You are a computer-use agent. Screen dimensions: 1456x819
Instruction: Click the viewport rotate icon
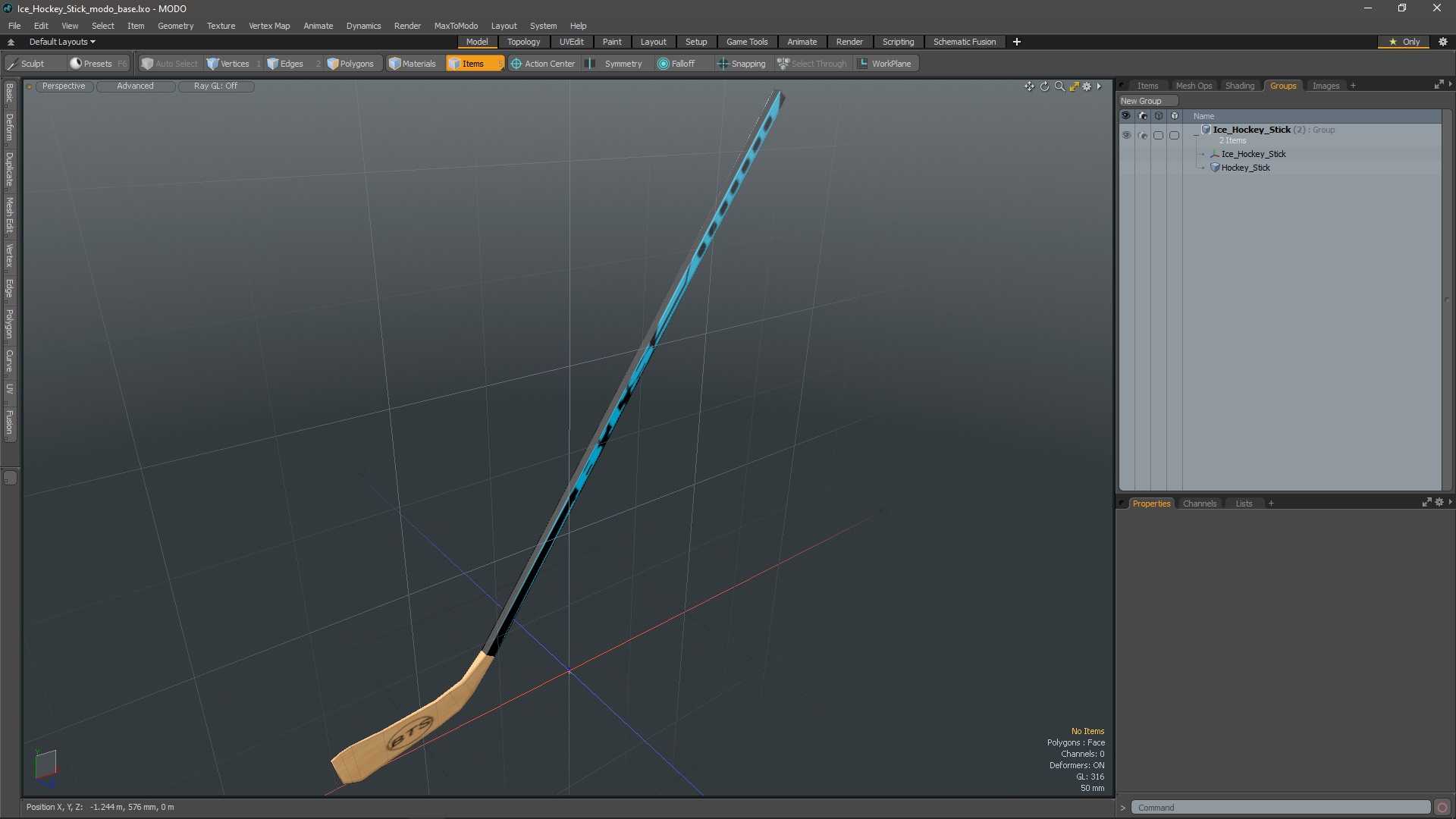1044,86
